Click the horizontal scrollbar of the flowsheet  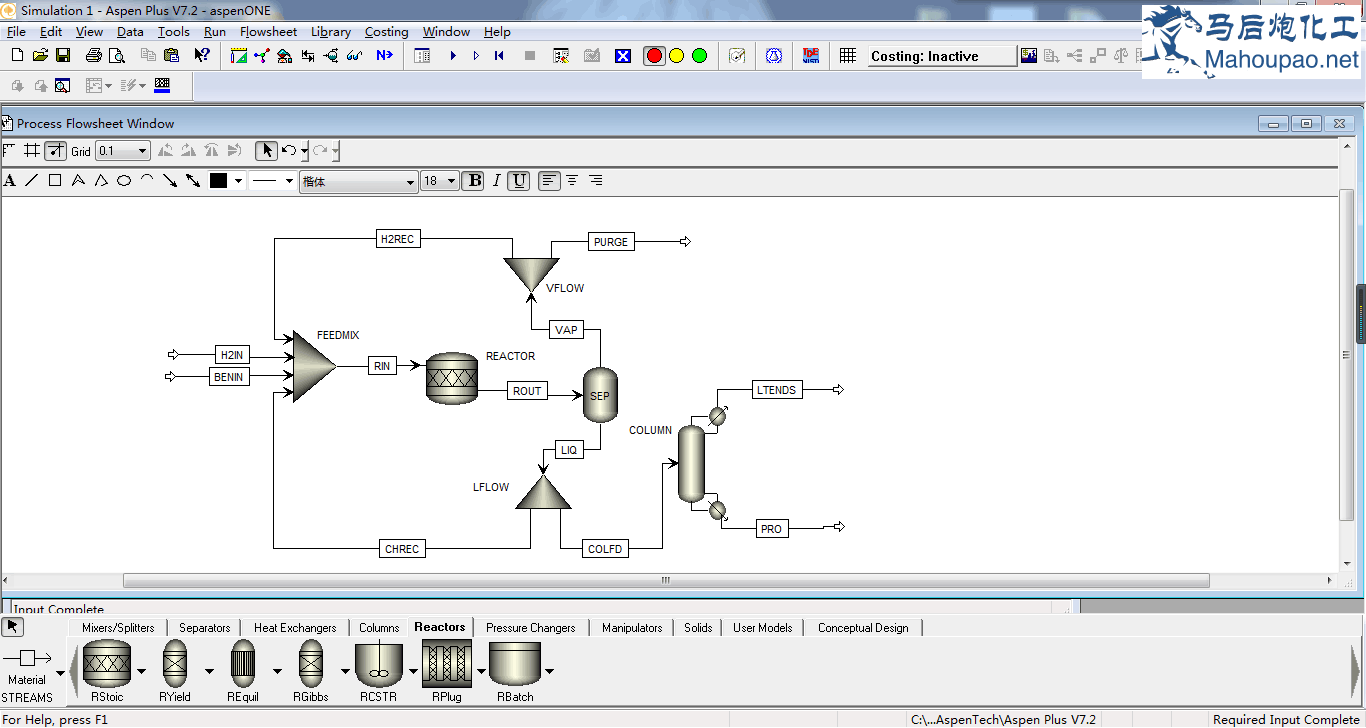[x=666, y=580]
